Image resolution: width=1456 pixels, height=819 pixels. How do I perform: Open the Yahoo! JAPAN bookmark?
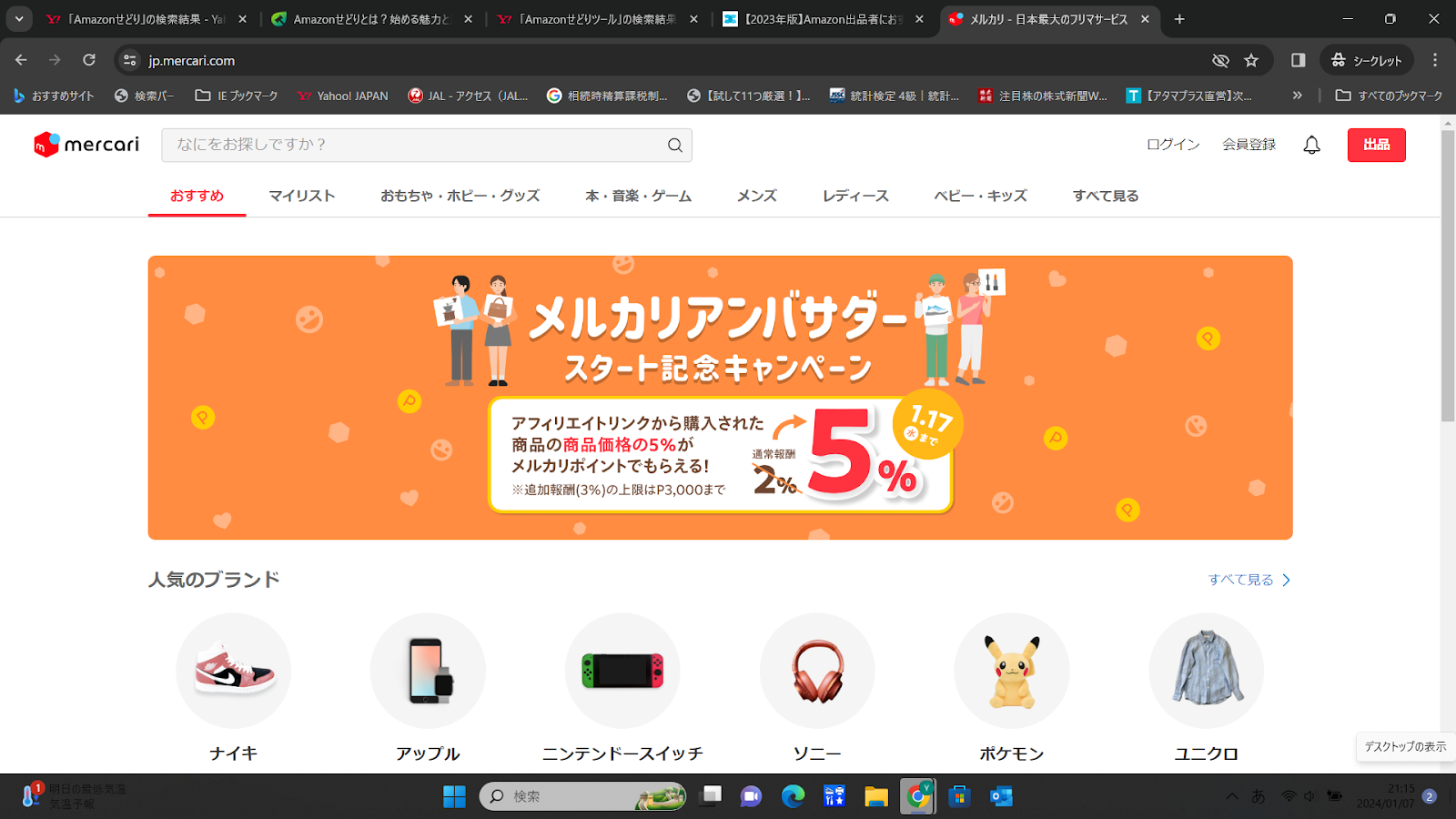click(x=343, y=96)
